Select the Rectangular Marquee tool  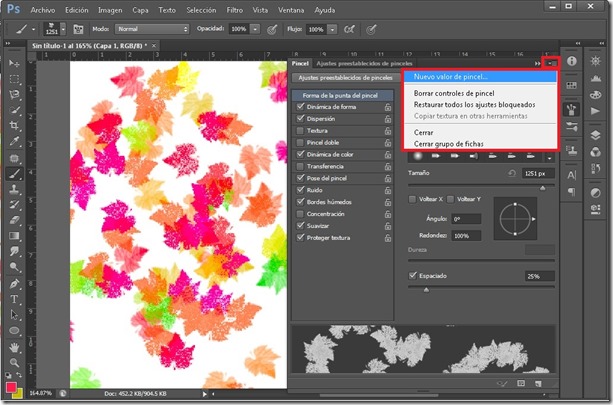click(15, 79)
